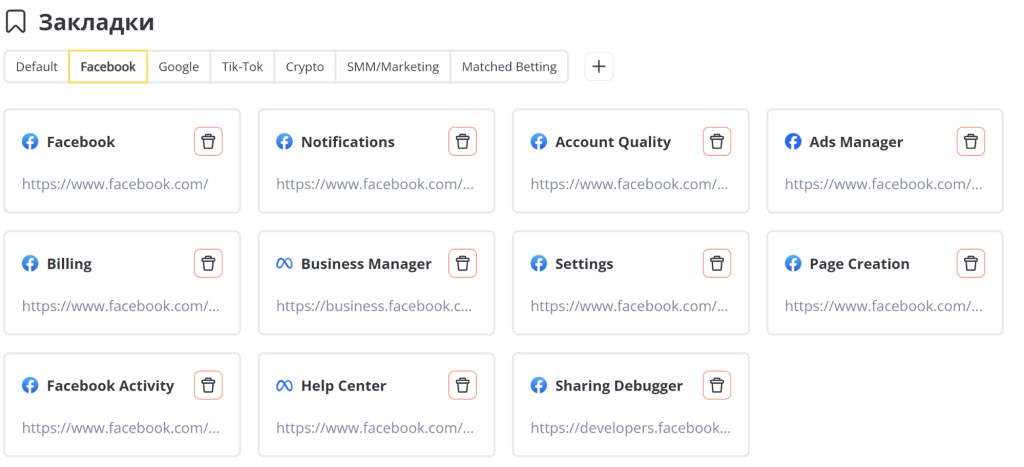
Task: Add a new bookmark group with plus button
Action: coord(599,67)
